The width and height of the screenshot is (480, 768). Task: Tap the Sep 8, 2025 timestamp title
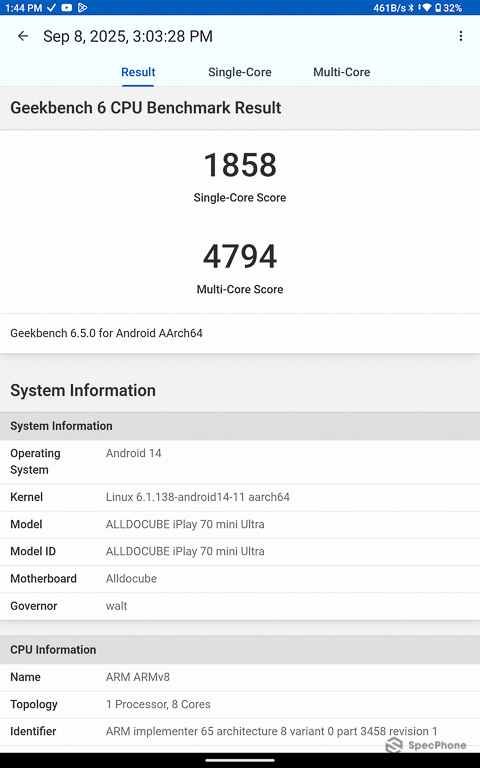point(128,36)
